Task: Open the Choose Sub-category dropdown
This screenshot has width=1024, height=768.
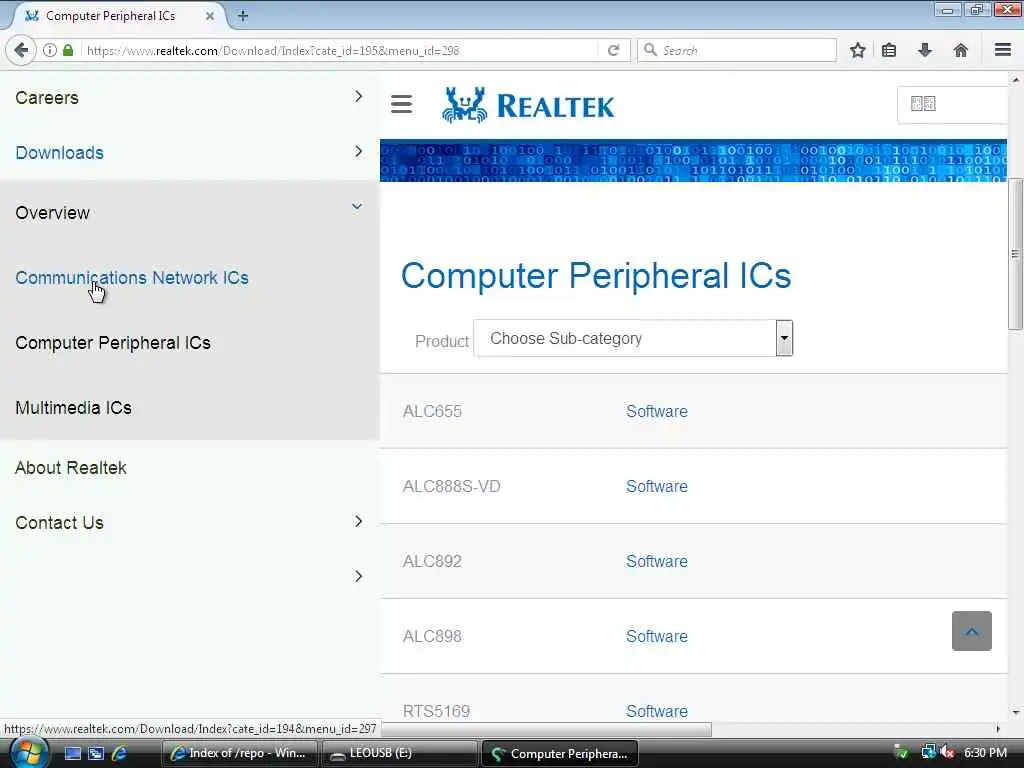Action: tap(633, 338)
